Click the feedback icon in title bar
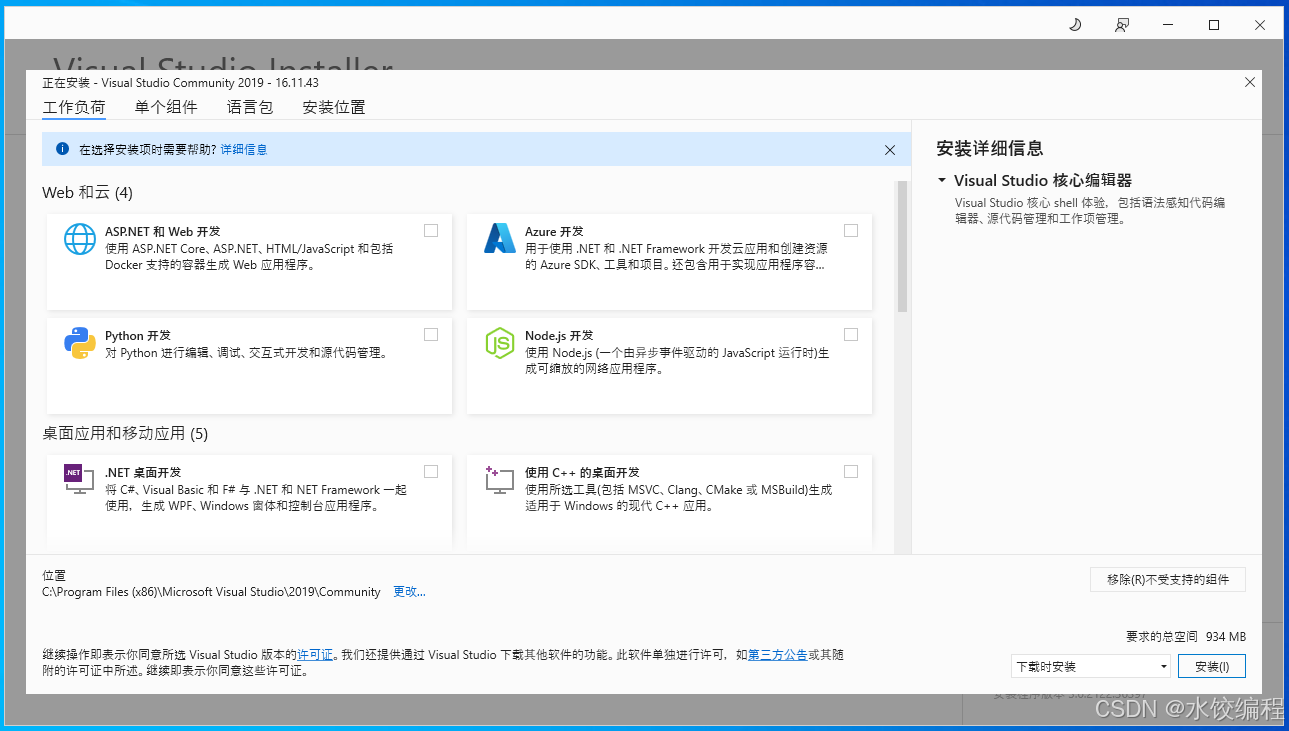 (x=1122, y=25)
